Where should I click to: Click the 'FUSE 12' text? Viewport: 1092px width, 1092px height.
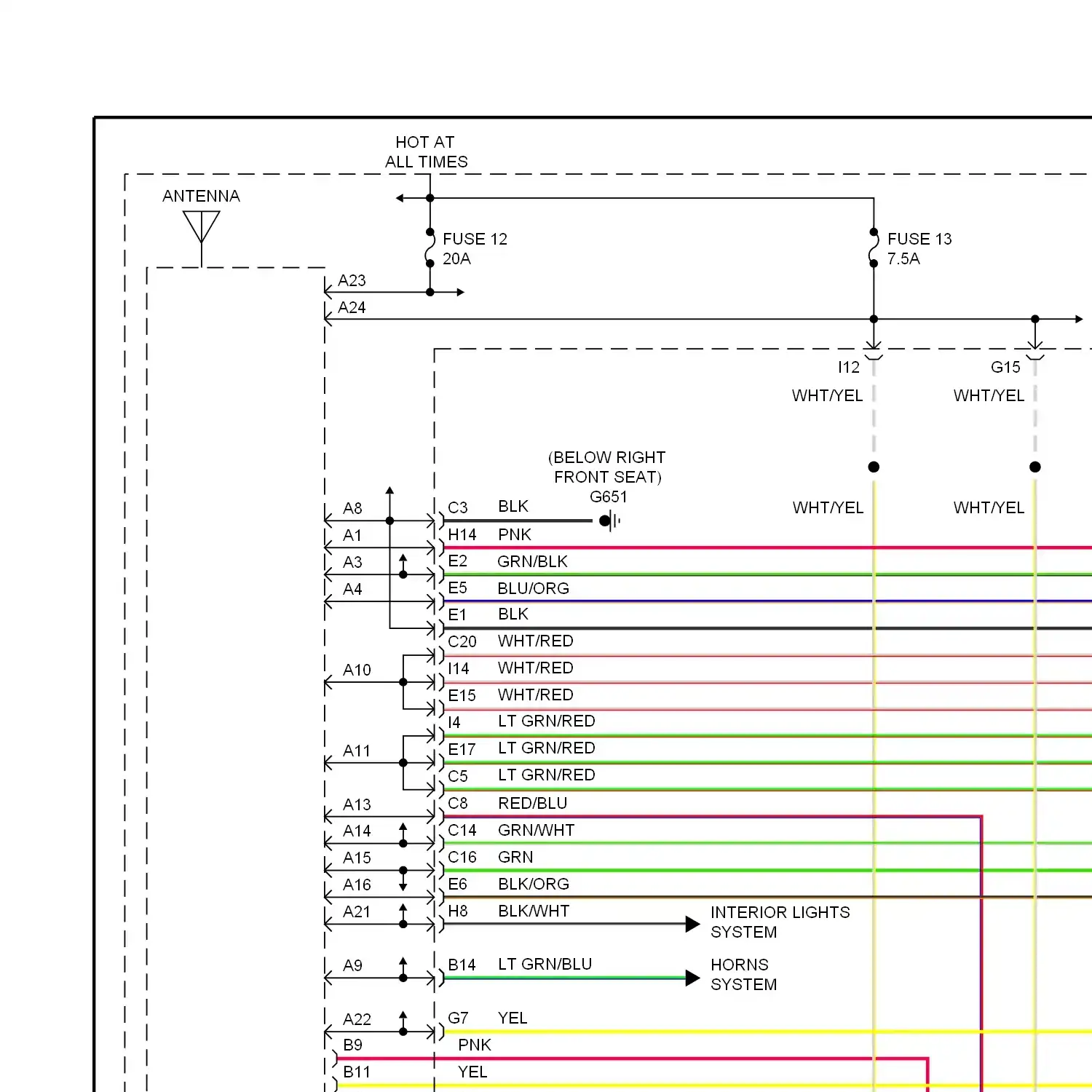coord(475,239)
